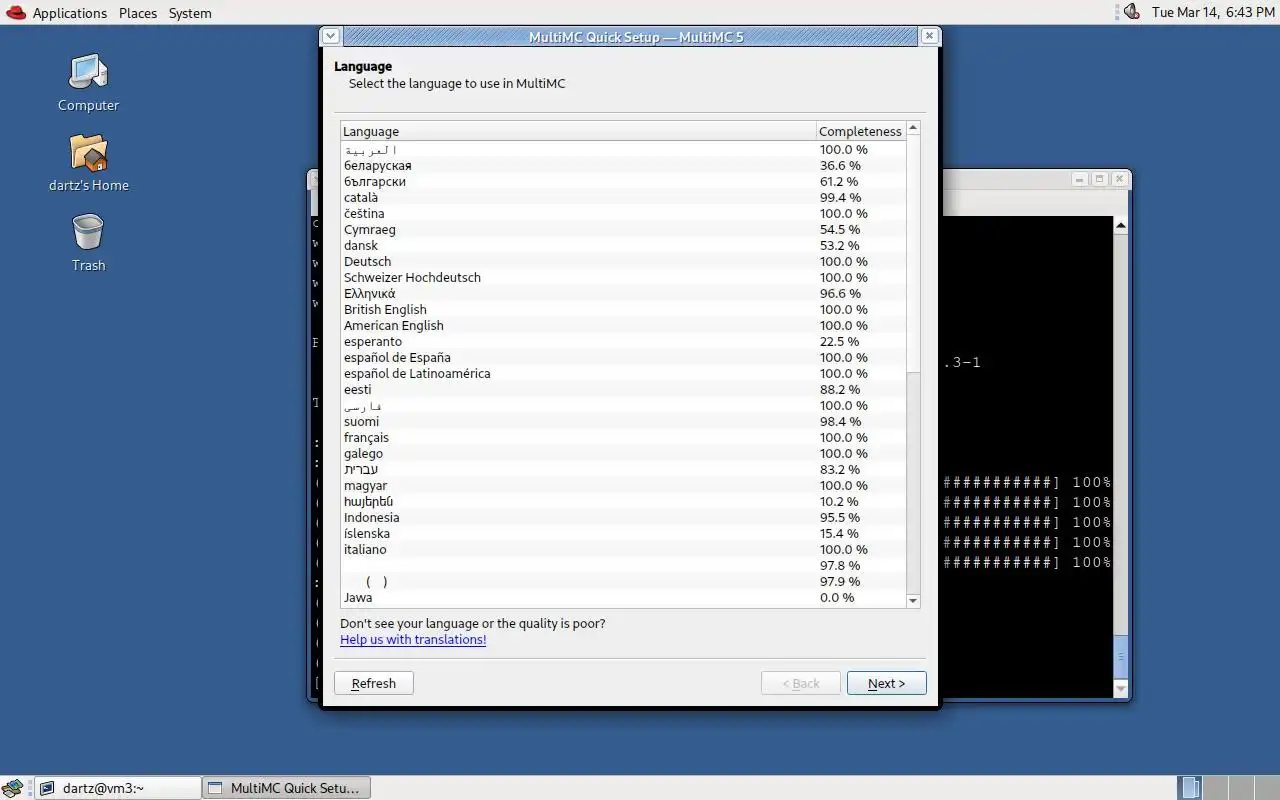The width and height of the screenshot is (1280, 800).
Task: Open the System menu
Action: [x=190, y=13]
